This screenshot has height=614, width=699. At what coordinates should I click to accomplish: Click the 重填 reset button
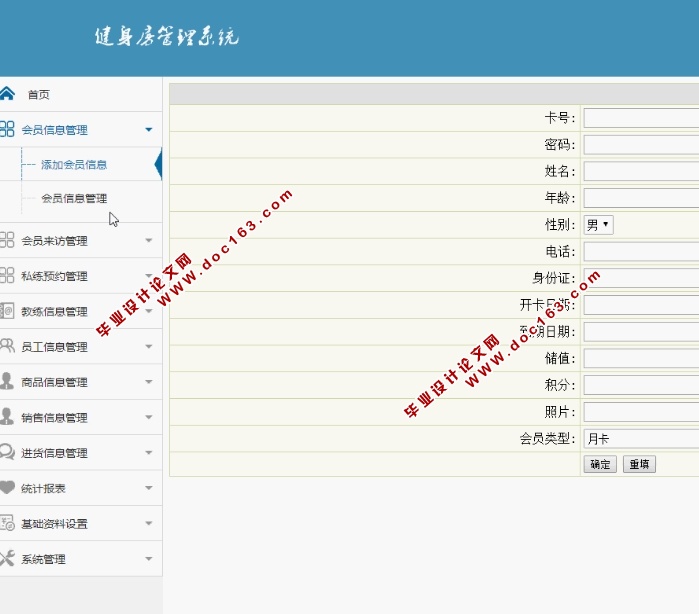pyautogui.click(x=639, y=464)
